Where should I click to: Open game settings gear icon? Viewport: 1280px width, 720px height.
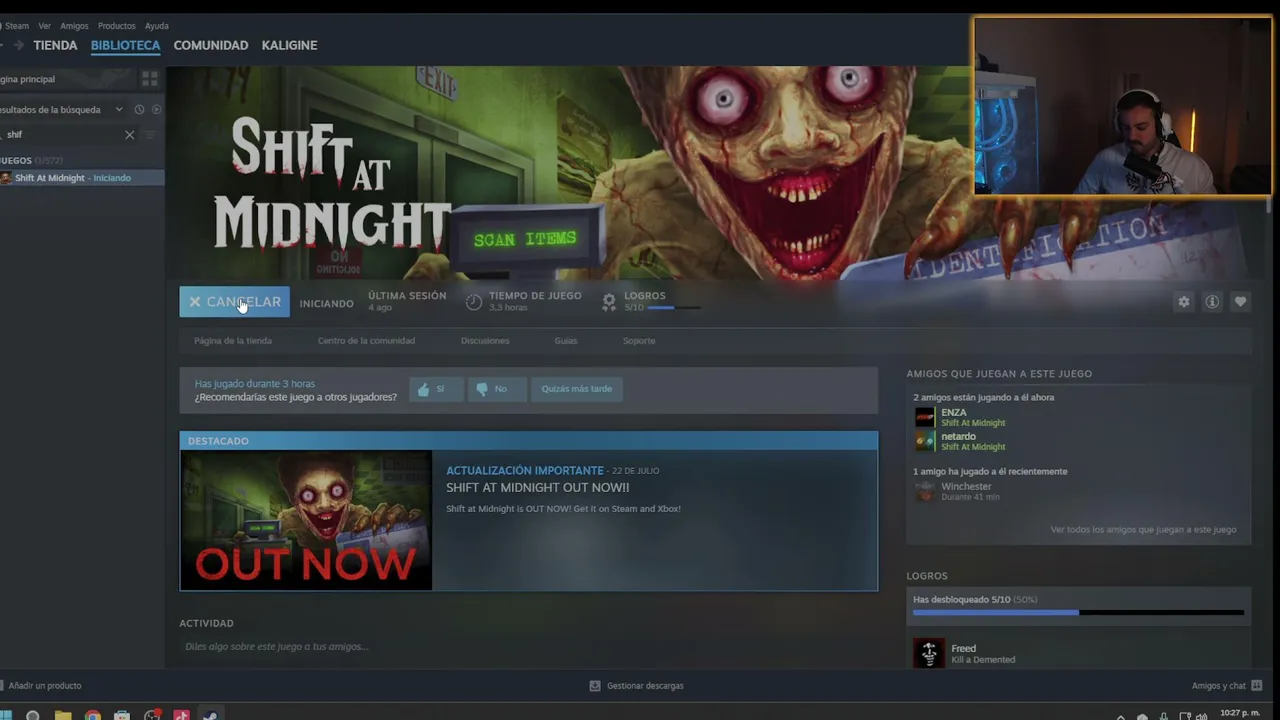point(1184,302)
